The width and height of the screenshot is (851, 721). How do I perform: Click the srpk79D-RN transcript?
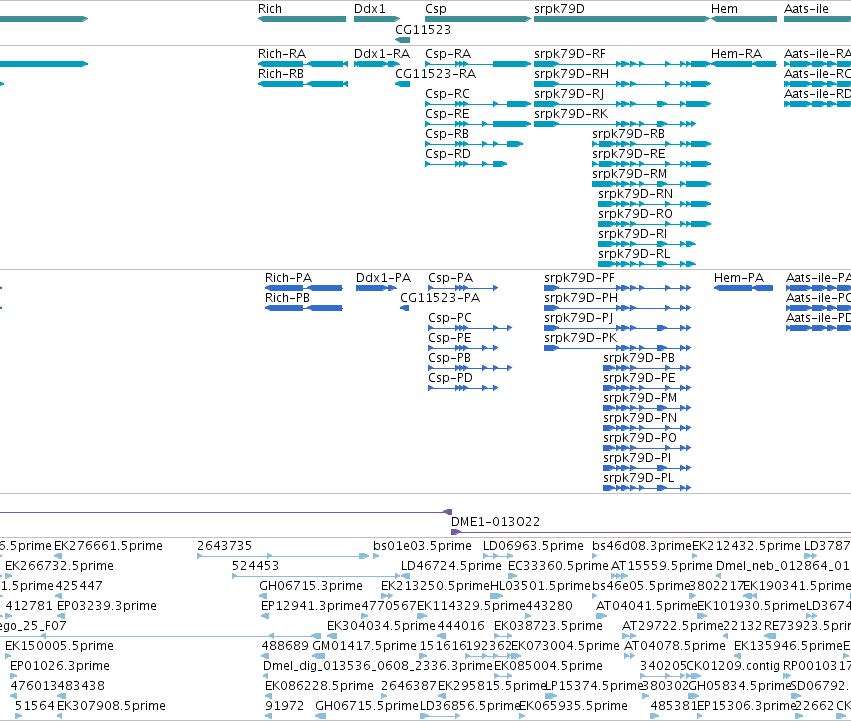(636, 194)
